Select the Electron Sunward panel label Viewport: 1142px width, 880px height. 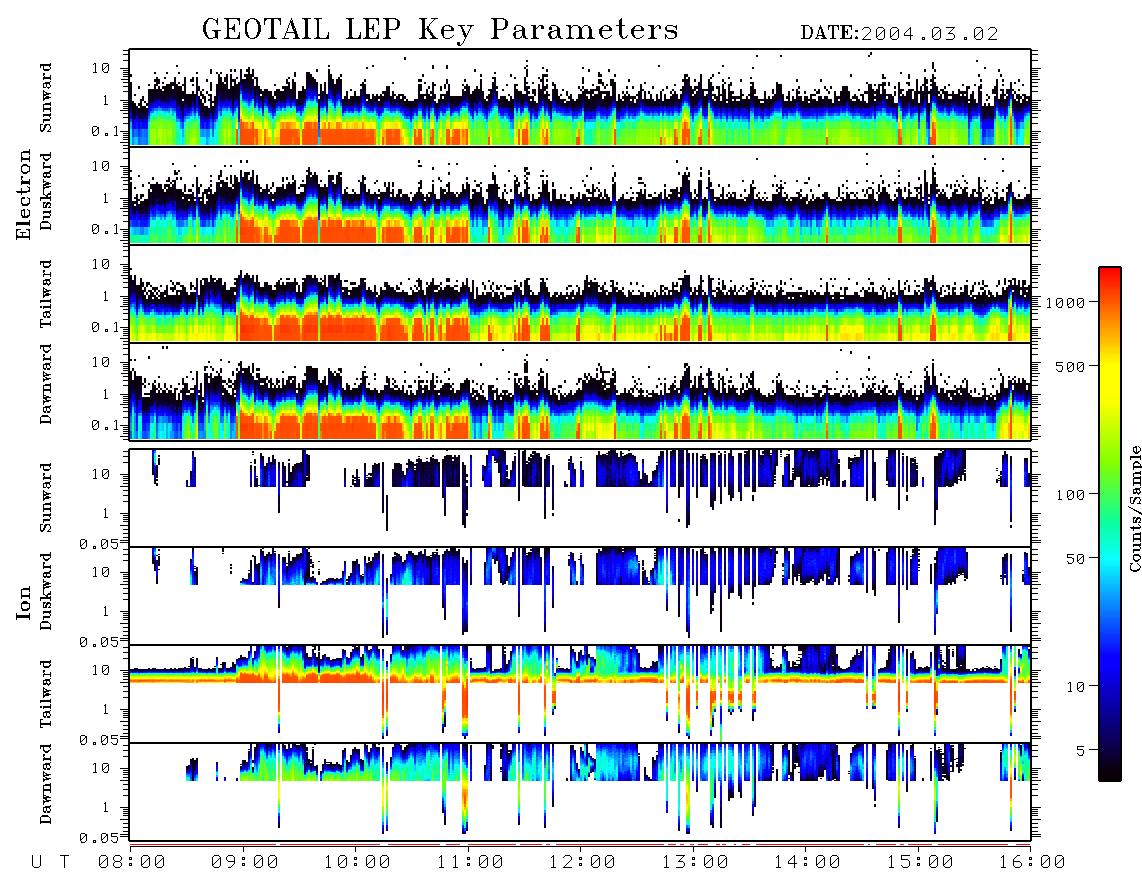click(46, 98)
